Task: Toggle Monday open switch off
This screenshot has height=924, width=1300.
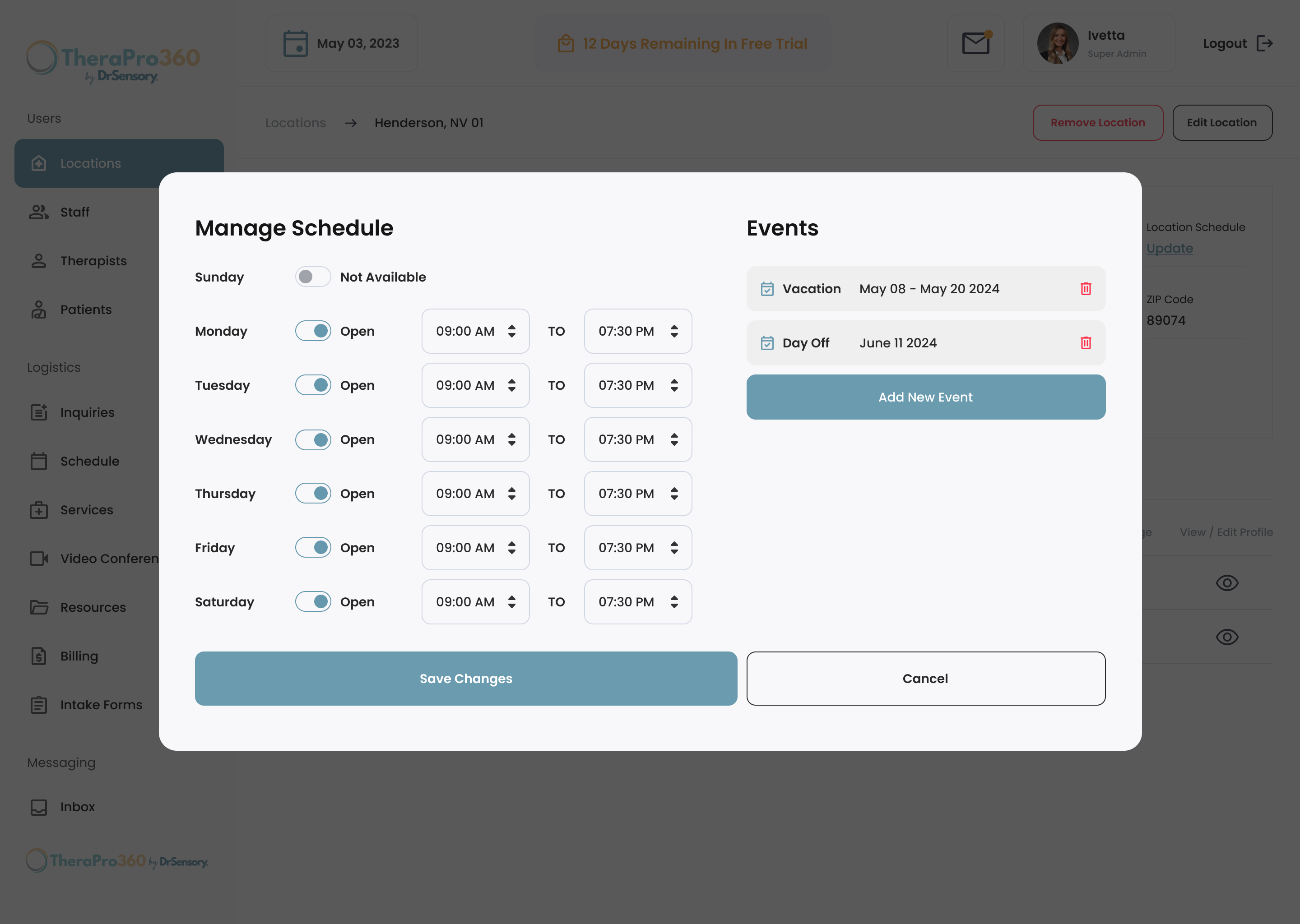Action: pos(313,331)
